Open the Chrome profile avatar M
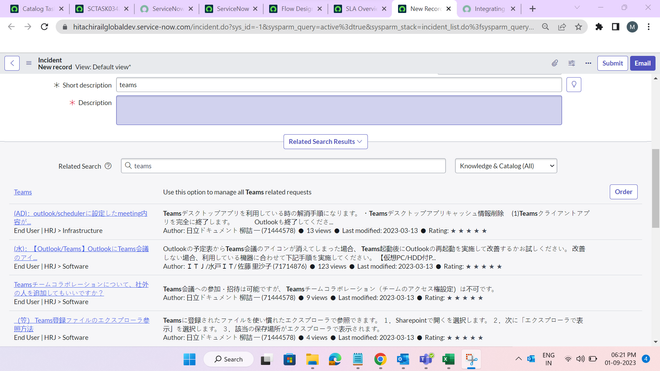Screen dimensions: 660x371 [x=632, y=27]
